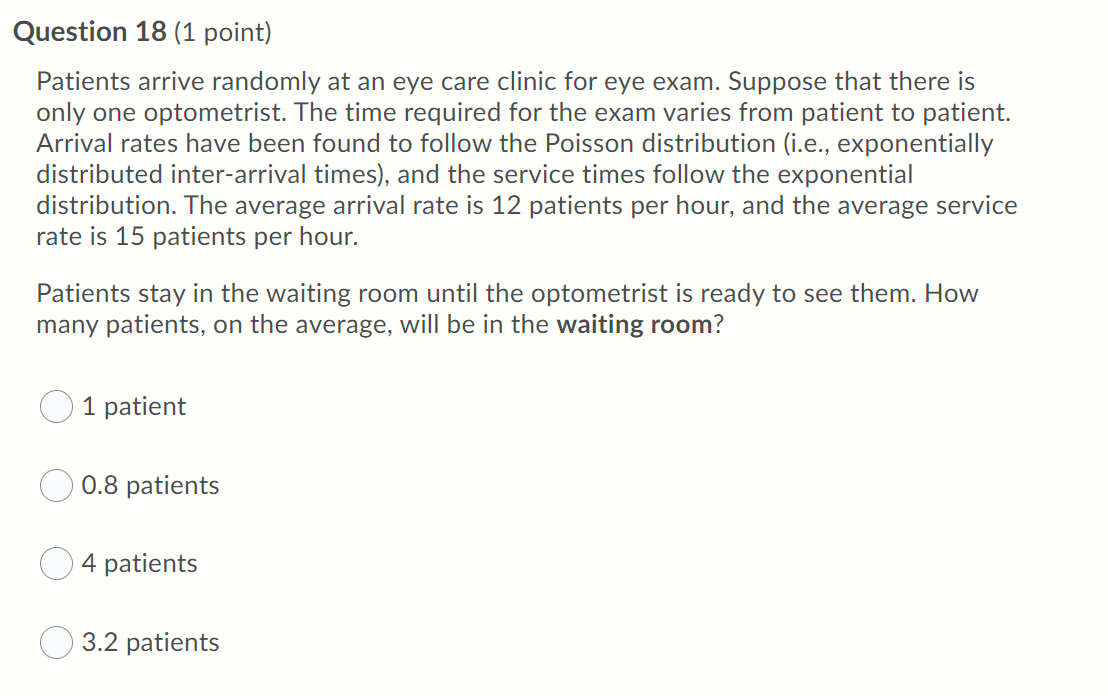Screen dimensions: 1108x696
Task: Click the word "Poisson" in the paragraph
Action: pos(590,143)
